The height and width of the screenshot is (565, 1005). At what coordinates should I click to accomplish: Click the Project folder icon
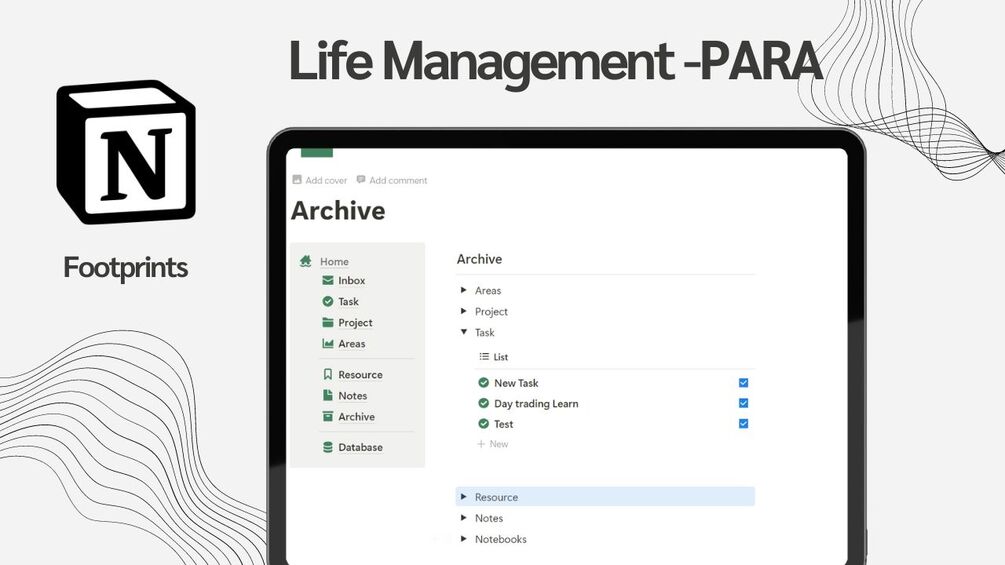point(328,322)
